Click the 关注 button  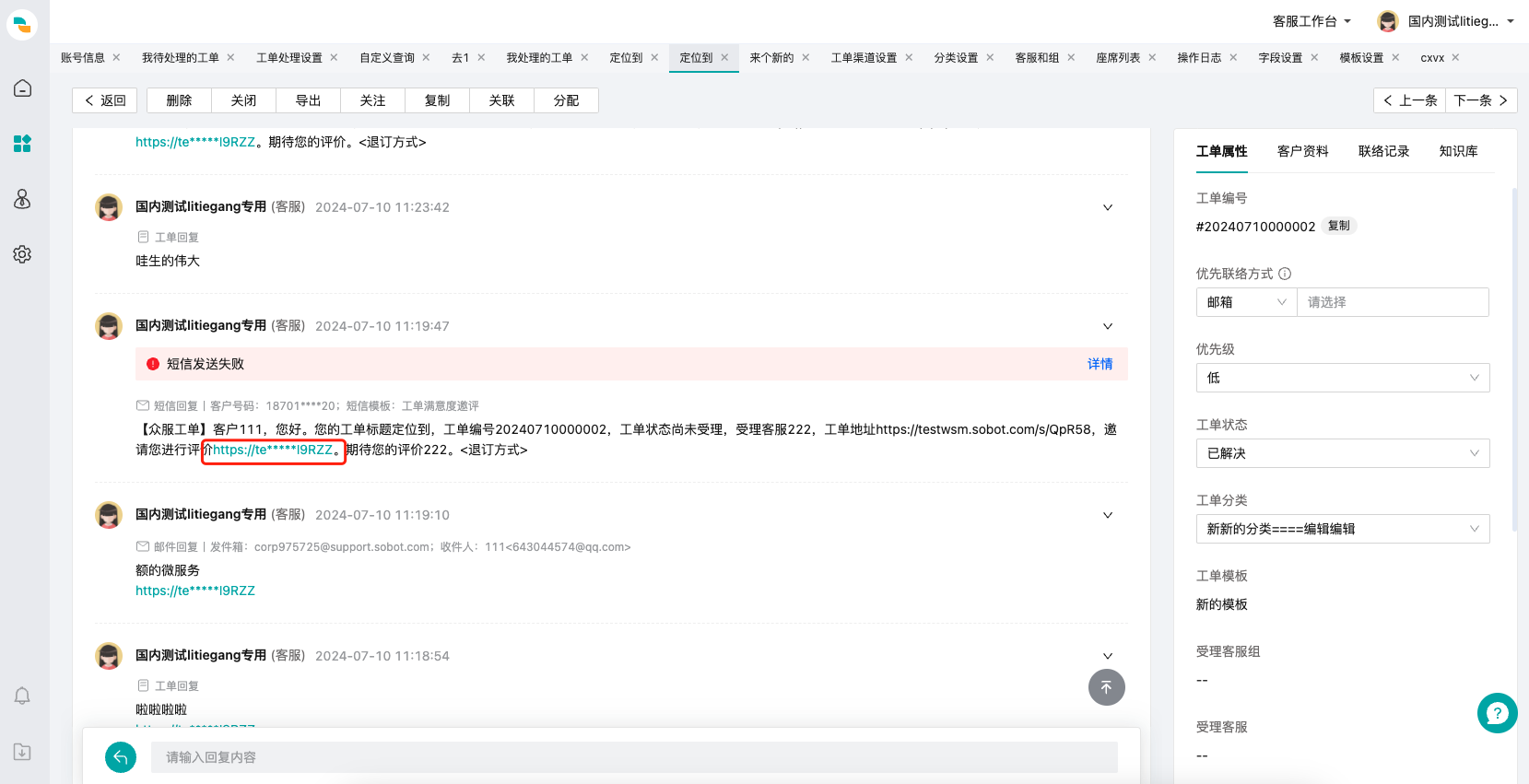372,100
